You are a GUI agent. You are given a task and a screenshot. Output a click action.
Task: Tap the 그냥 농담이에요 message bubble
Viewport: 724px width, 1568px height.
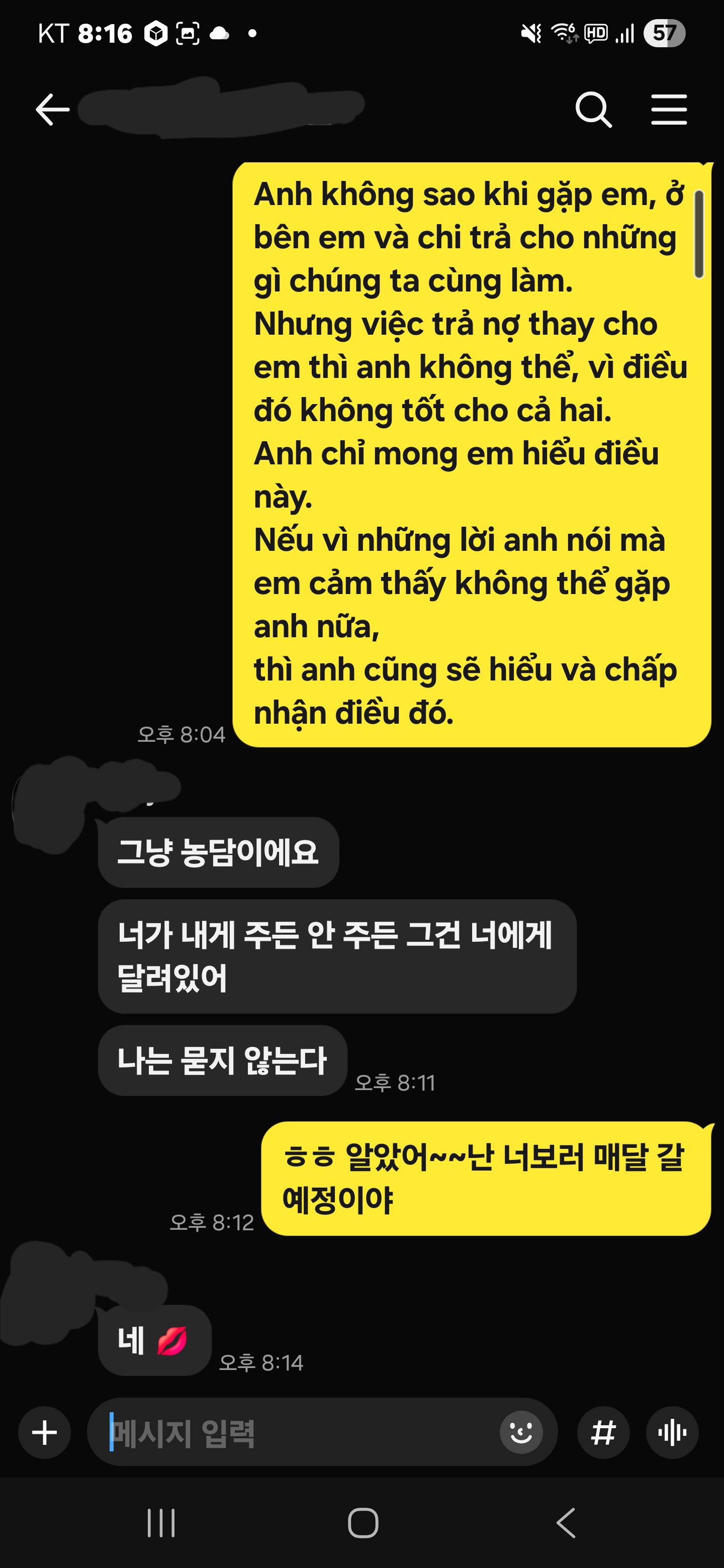pos(218,851)
